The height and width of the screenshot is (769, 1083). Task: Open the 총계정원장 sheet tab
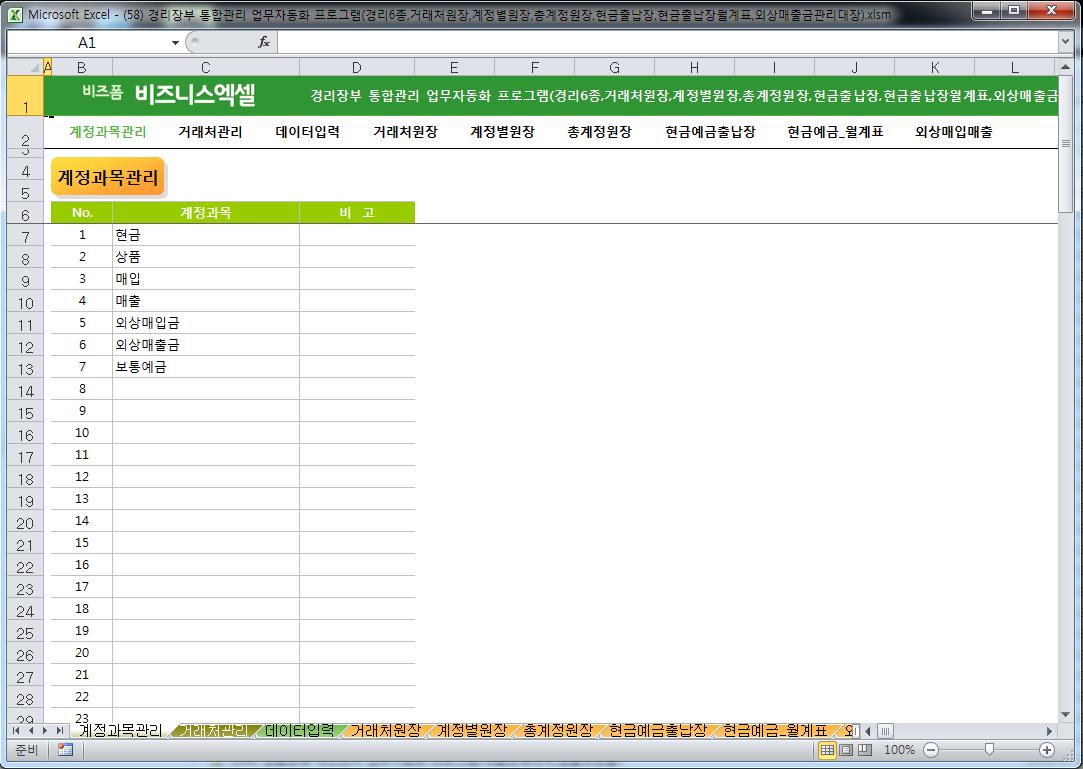558,730
